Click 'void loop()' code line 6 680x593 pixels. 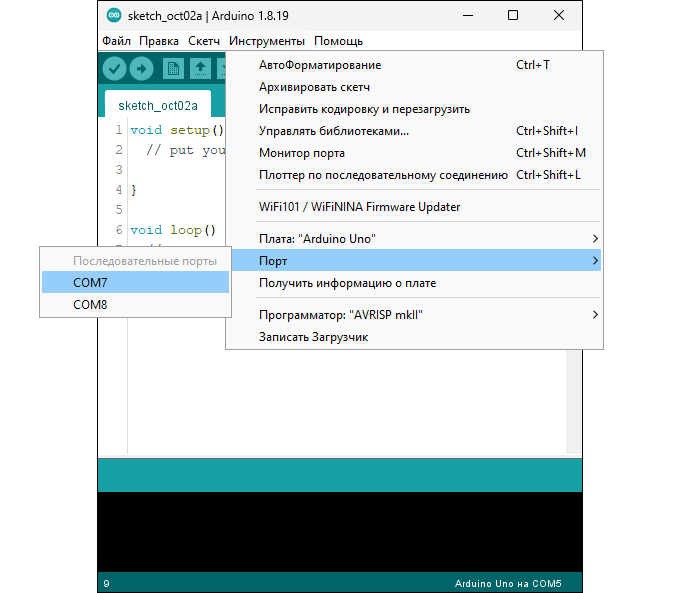click(x=173, y=230)
